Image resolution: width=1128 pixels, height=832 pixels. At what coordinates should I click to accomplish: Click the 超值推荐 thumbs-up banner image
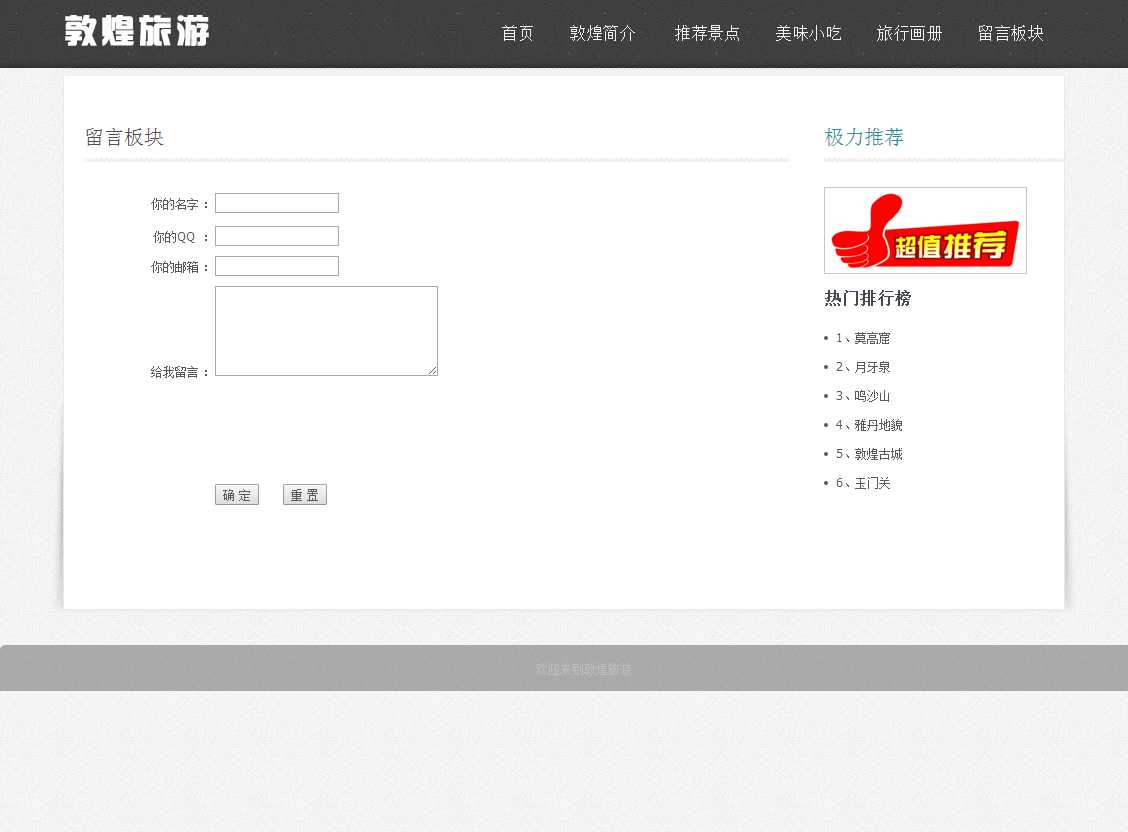[x=925, y=231]
